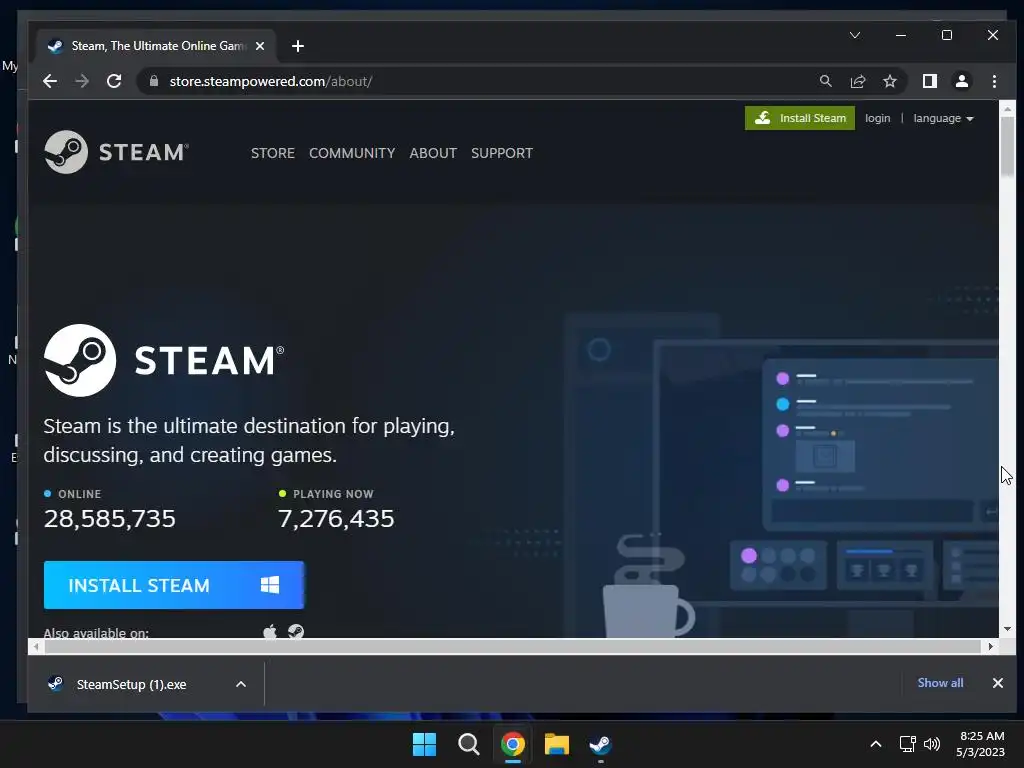Click horizontal scrollbar right arrow
Viewport: 1024px width, 768px height.
[x=991, y=647]
